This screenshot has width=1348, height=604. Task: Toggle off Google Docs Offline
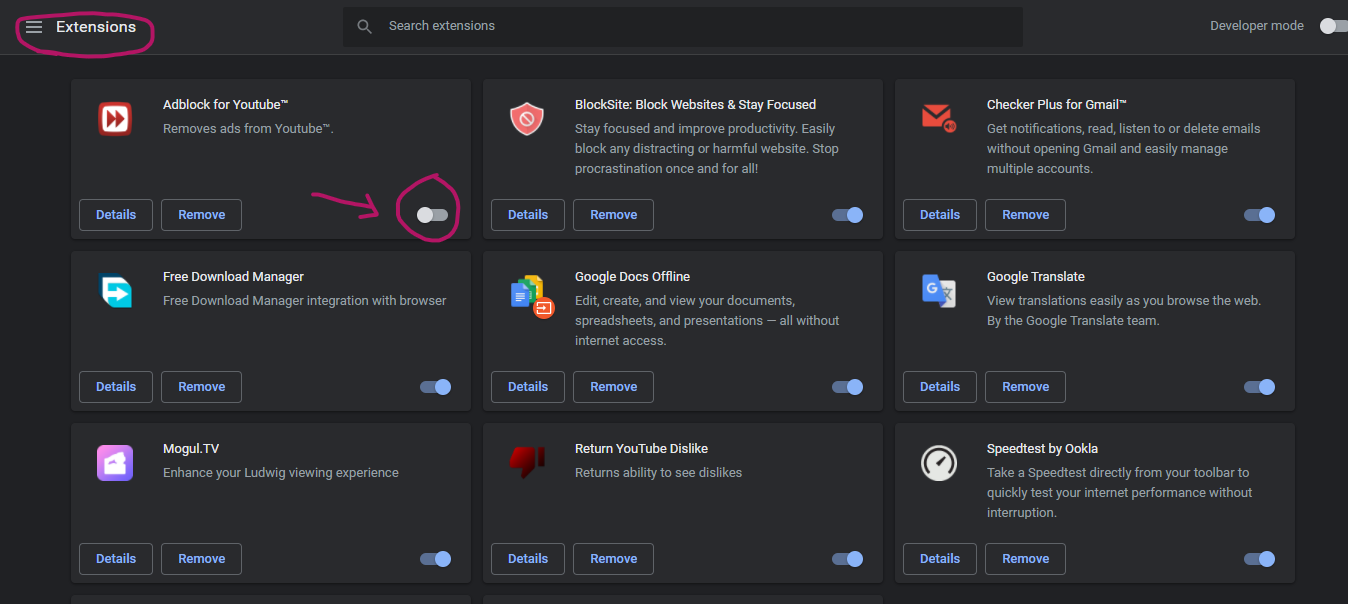point(847,387)
